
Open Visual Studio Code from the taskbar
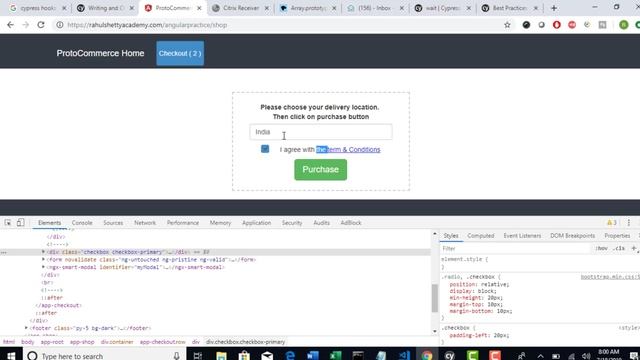[404, 356]
